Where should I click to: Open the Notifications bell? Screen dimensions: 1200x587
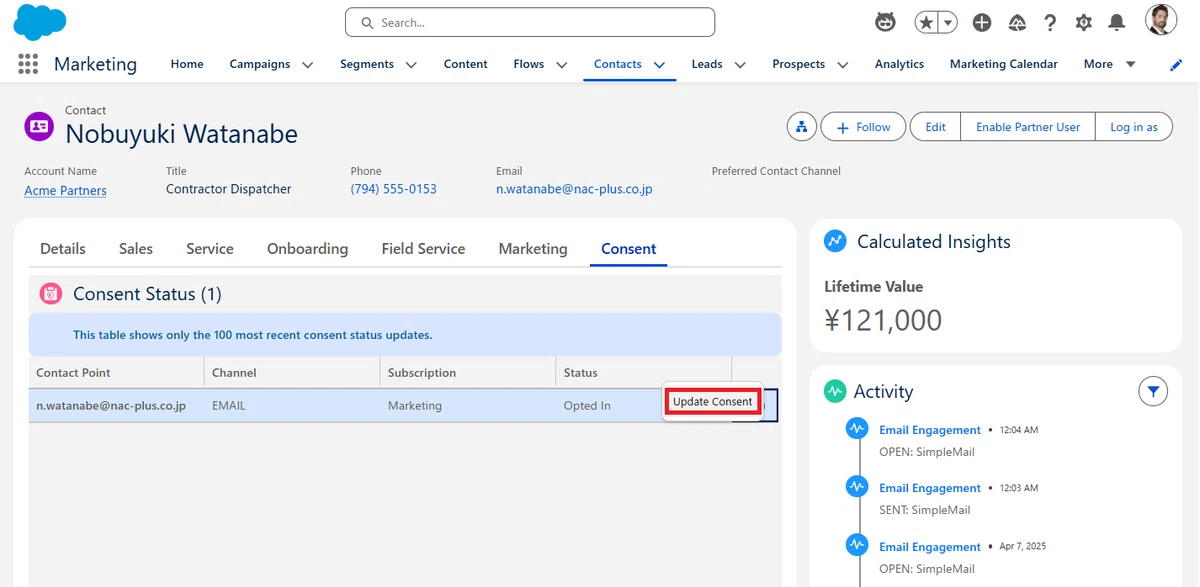tap(1117, 22)
